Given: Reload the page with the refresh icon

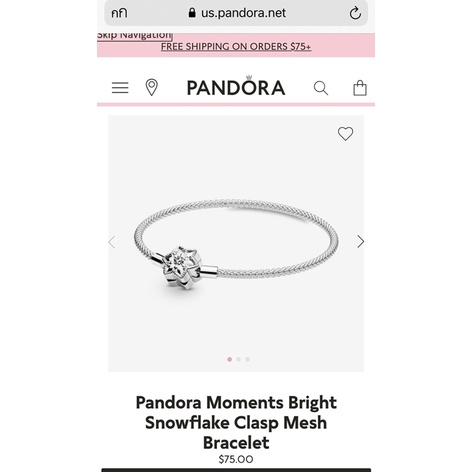Looking at the screenshot, I should point(355,13).
